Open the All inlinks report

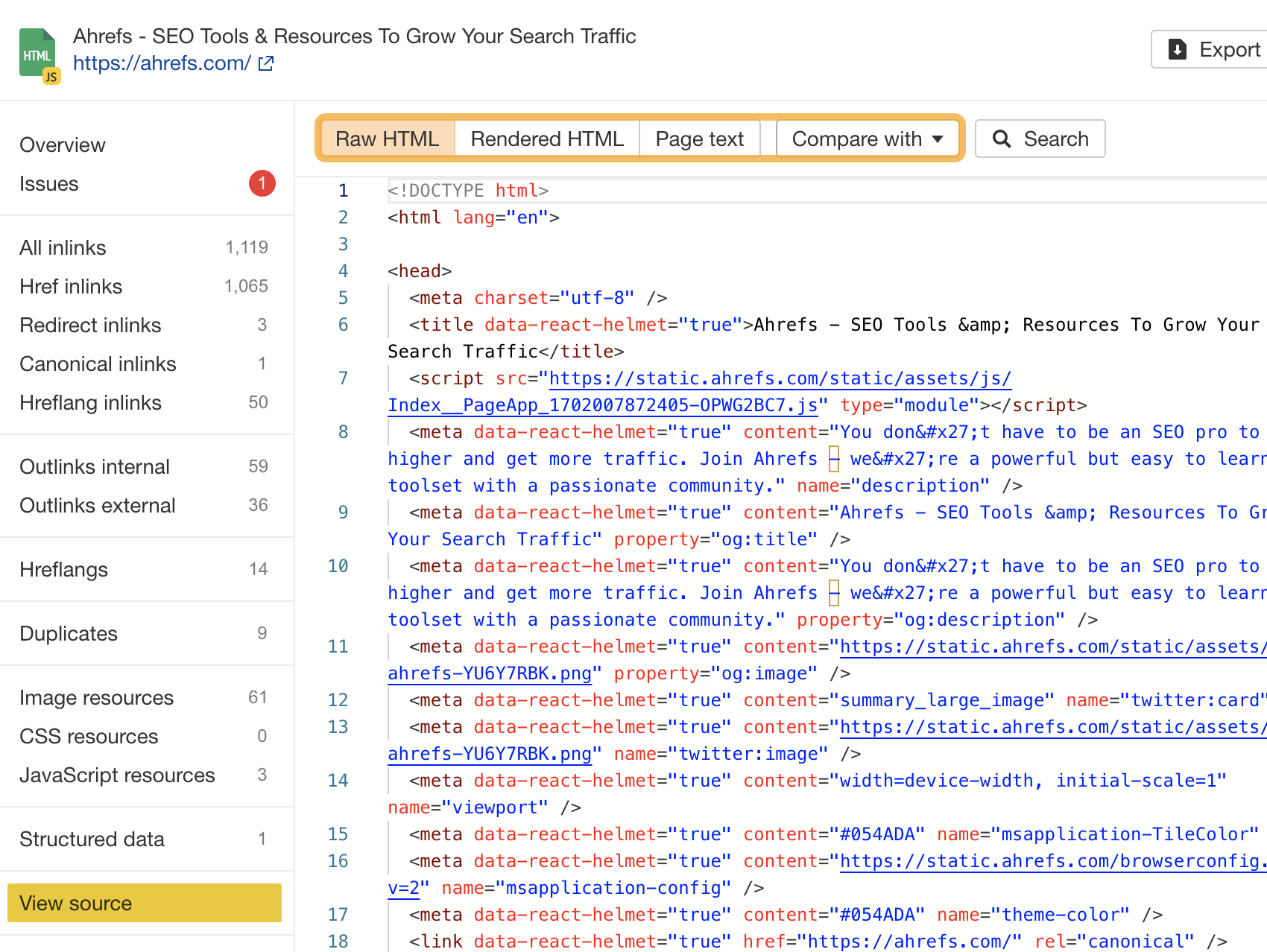62,247
